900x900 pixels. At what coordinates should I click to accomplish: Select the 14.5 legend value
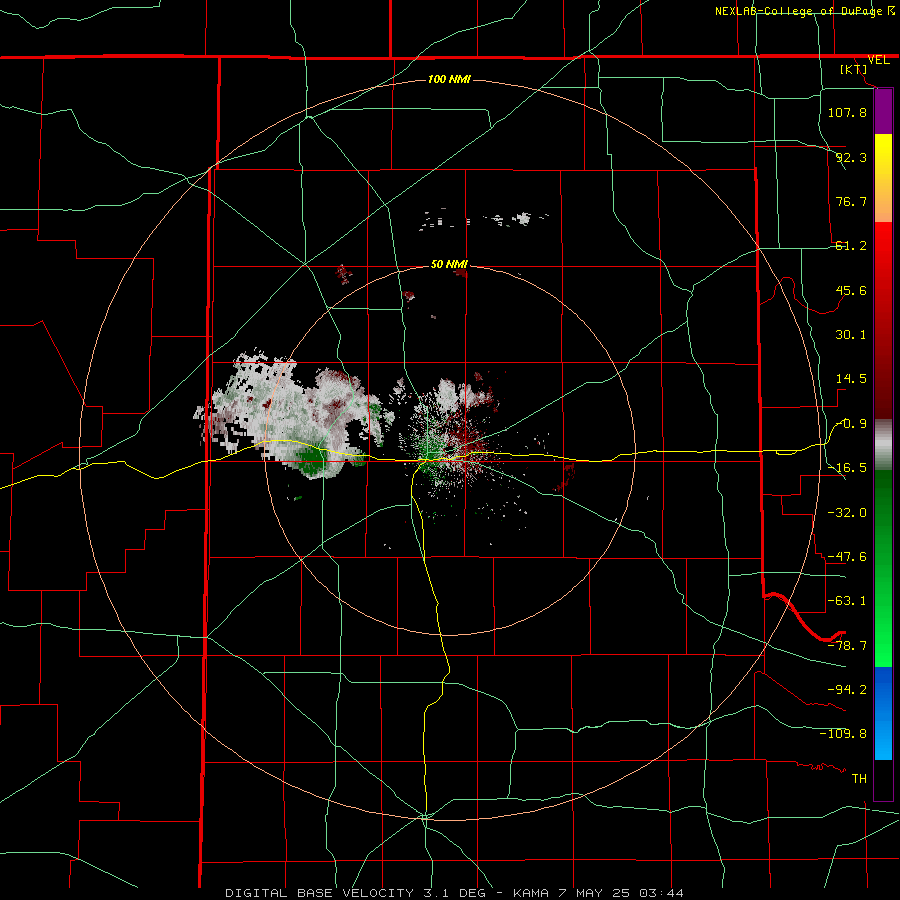(851, 379)
